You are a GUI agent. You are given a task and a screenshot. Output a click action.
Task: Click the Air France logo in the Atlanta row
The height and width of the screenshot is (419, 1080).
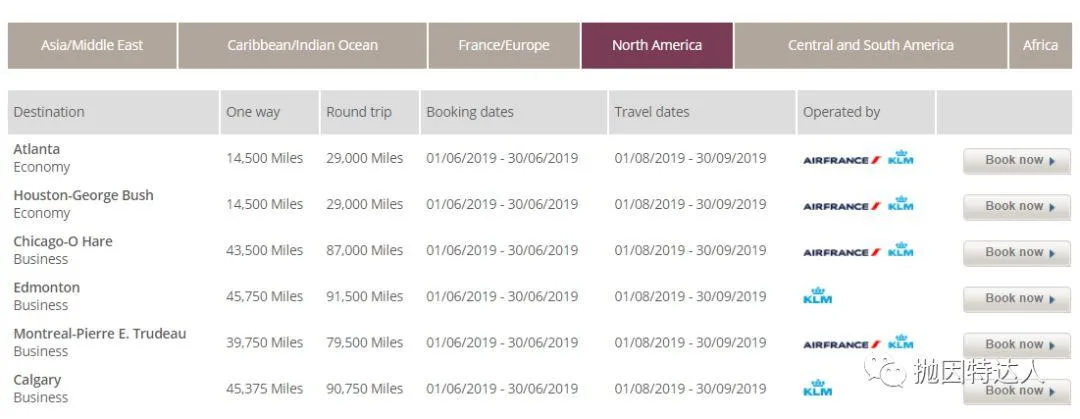841,160
